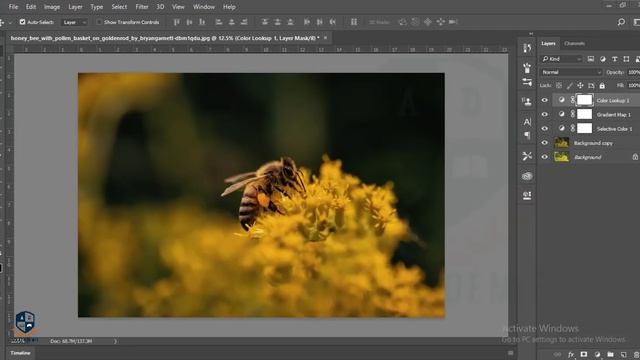Filter layers by pixel layer icon
The height and width of the screenshot is (360, 640).
[x=591, y=59]
